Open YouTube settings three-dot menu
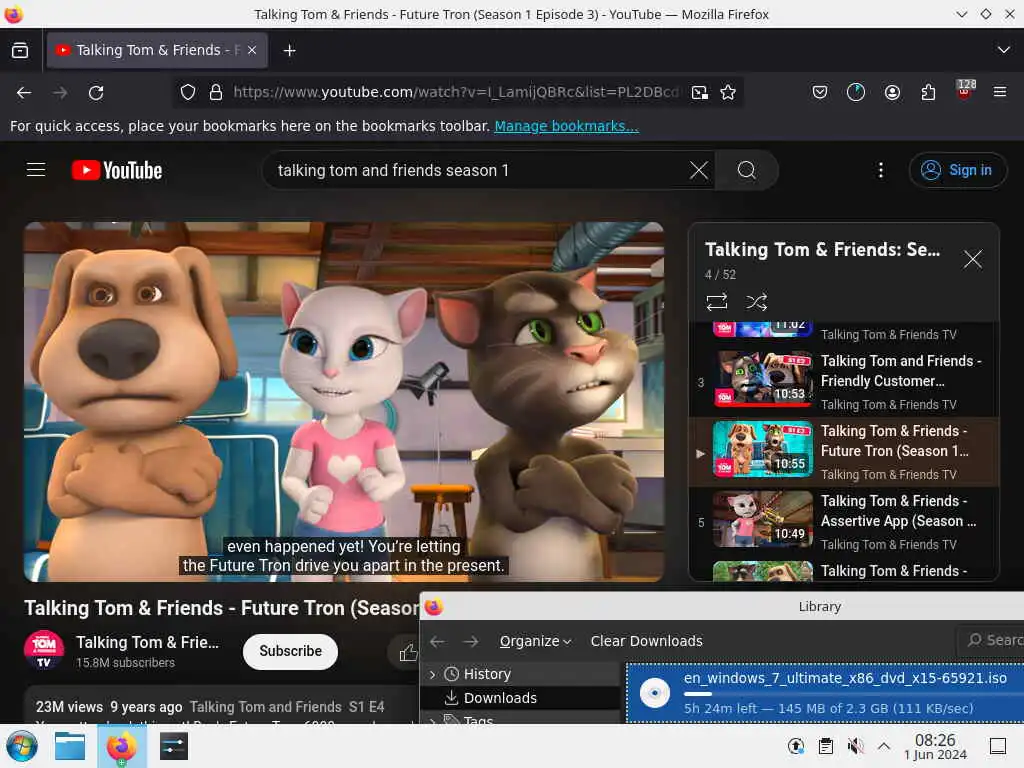 (880, 170)
